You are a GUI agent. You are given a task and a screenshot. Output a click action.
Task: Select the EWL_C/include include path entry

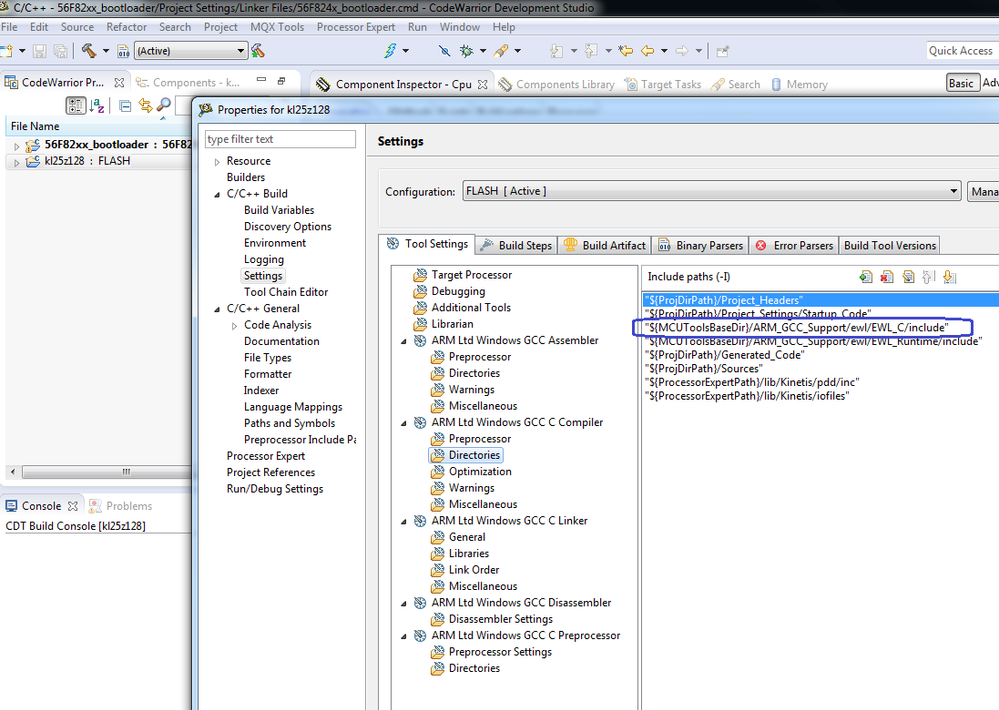click(x=798, y=328)
